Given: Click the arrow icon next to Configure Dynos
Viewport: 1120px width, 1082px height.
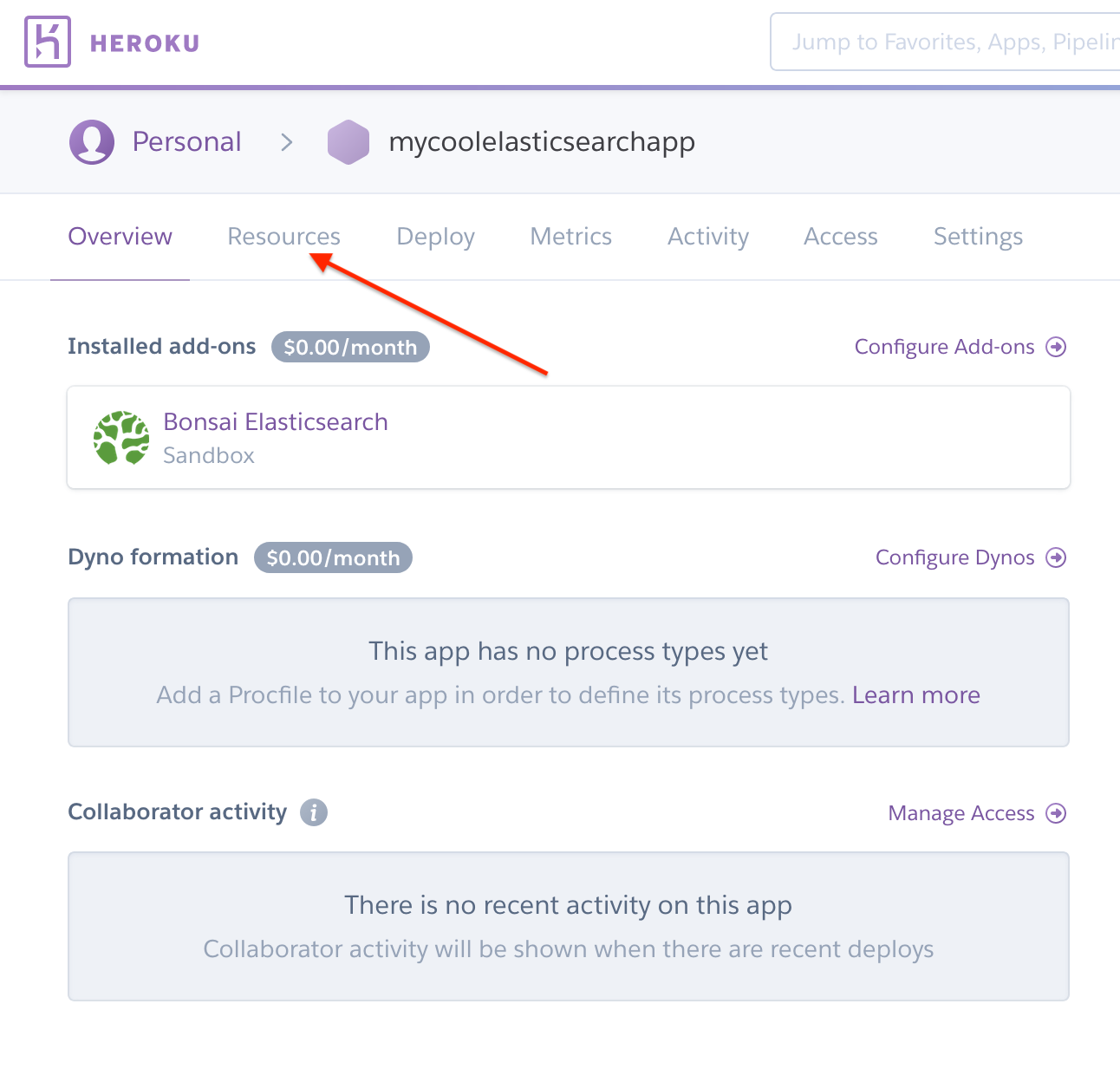Looking at the screenshot, I should [1058, 557].
